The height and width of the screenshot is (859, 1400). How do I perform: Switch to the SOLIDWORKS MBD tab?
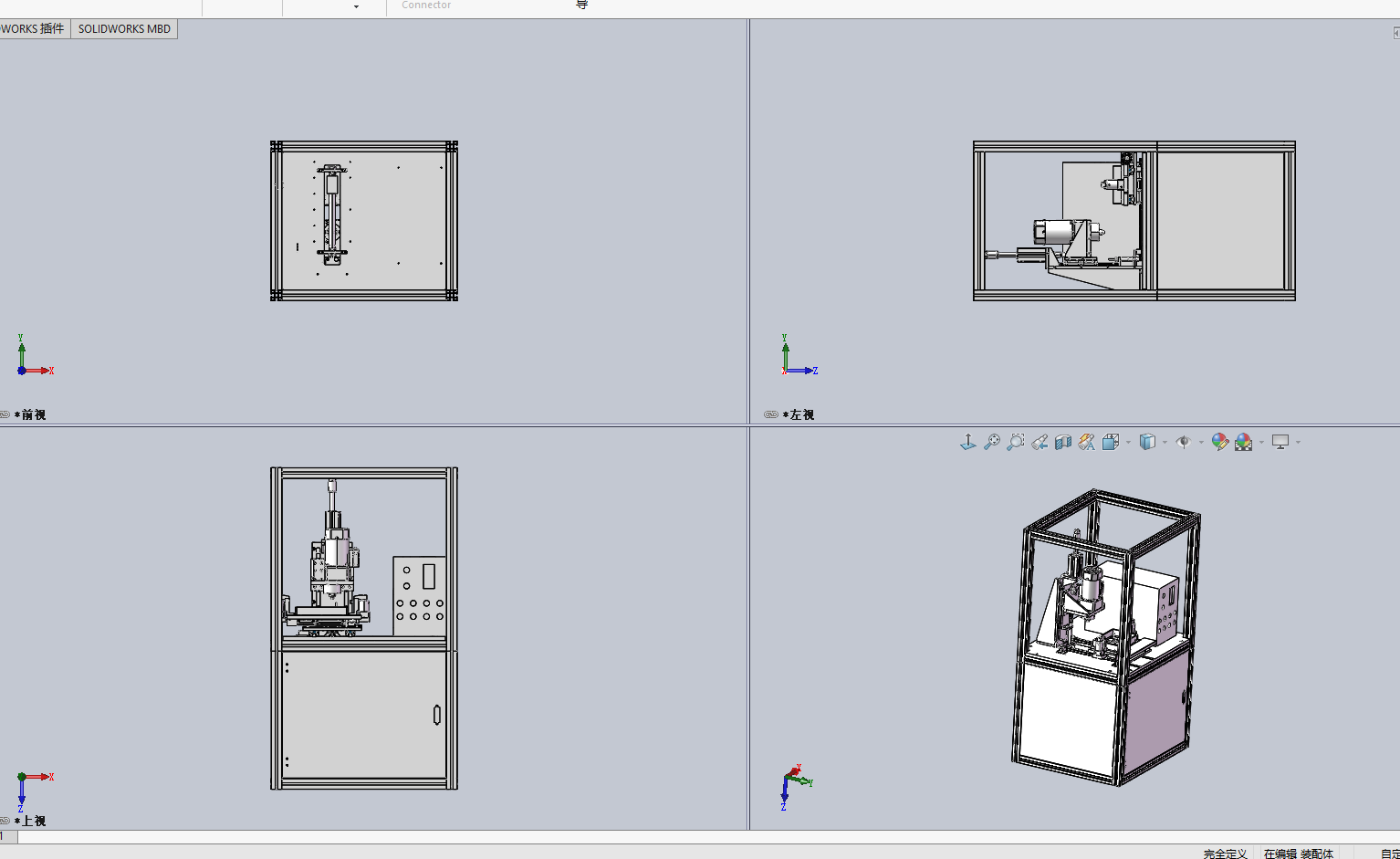coord(124,29)
